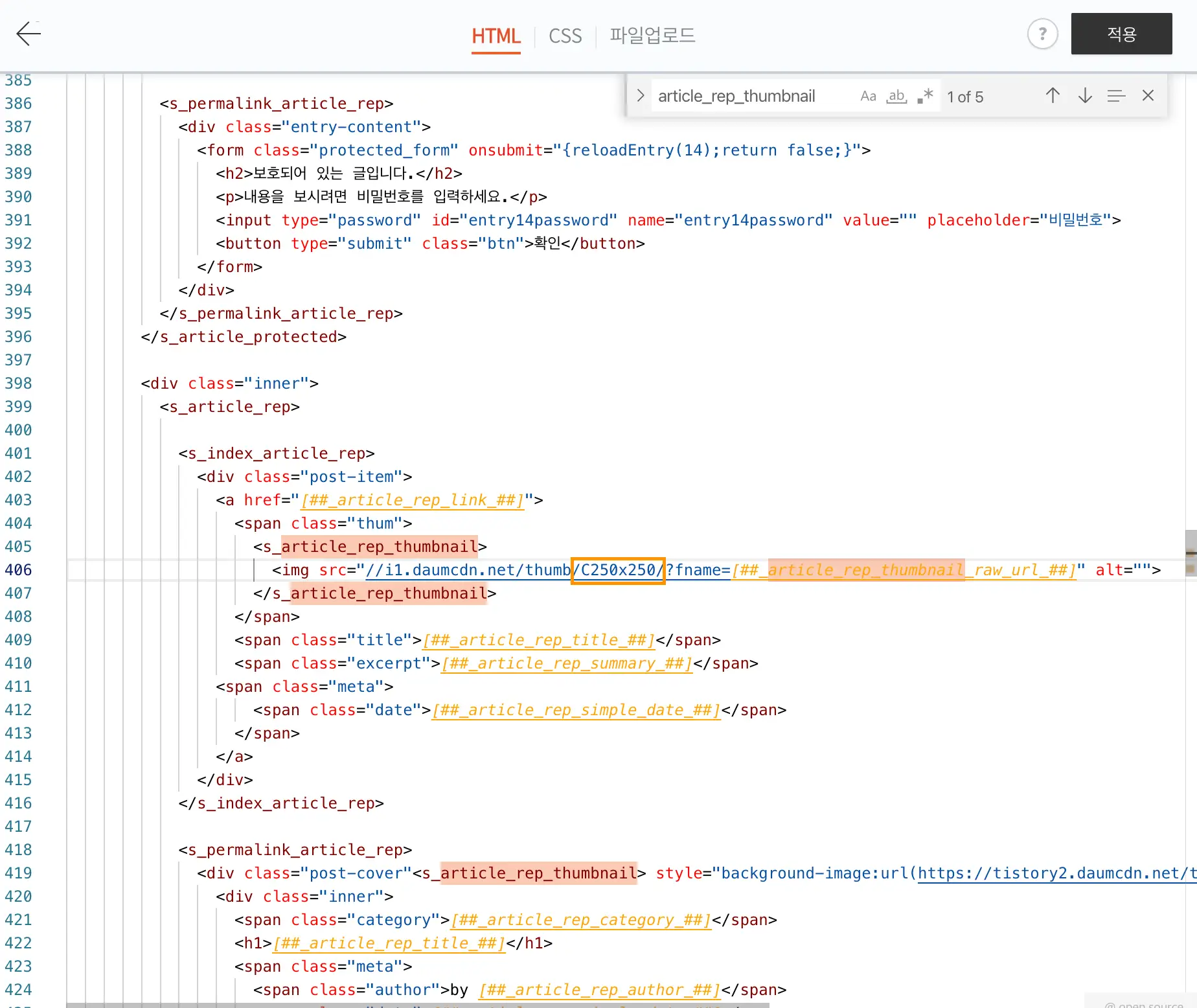Click the form class="protected_form" line
Screen dimensions: 1197x1008
534,150
